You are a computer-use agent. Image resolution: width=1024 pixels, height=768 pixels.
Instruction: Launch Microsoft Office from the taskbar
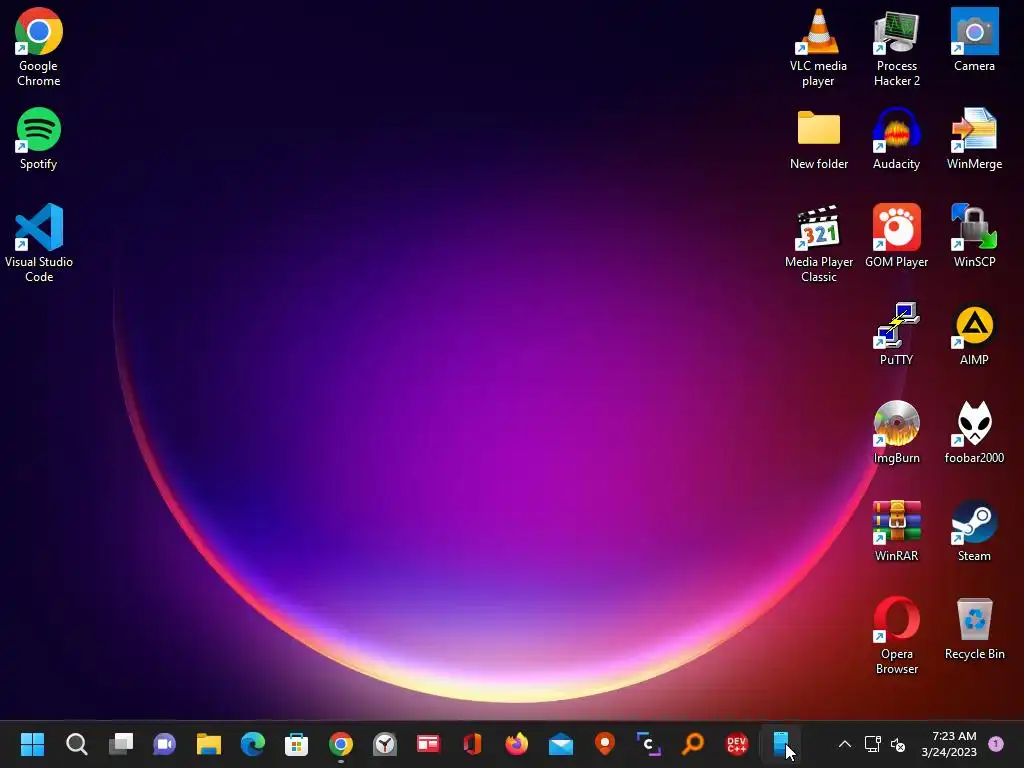click(473, 744)
